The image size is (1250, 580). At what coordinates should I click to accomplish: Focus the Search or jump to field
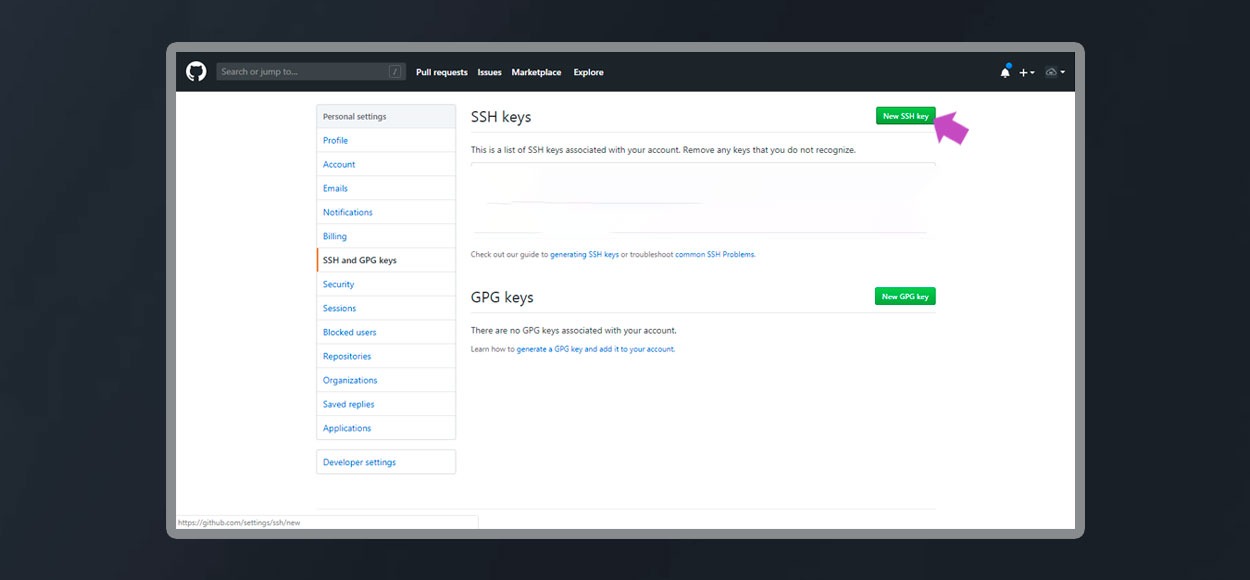tap(311, 72)
